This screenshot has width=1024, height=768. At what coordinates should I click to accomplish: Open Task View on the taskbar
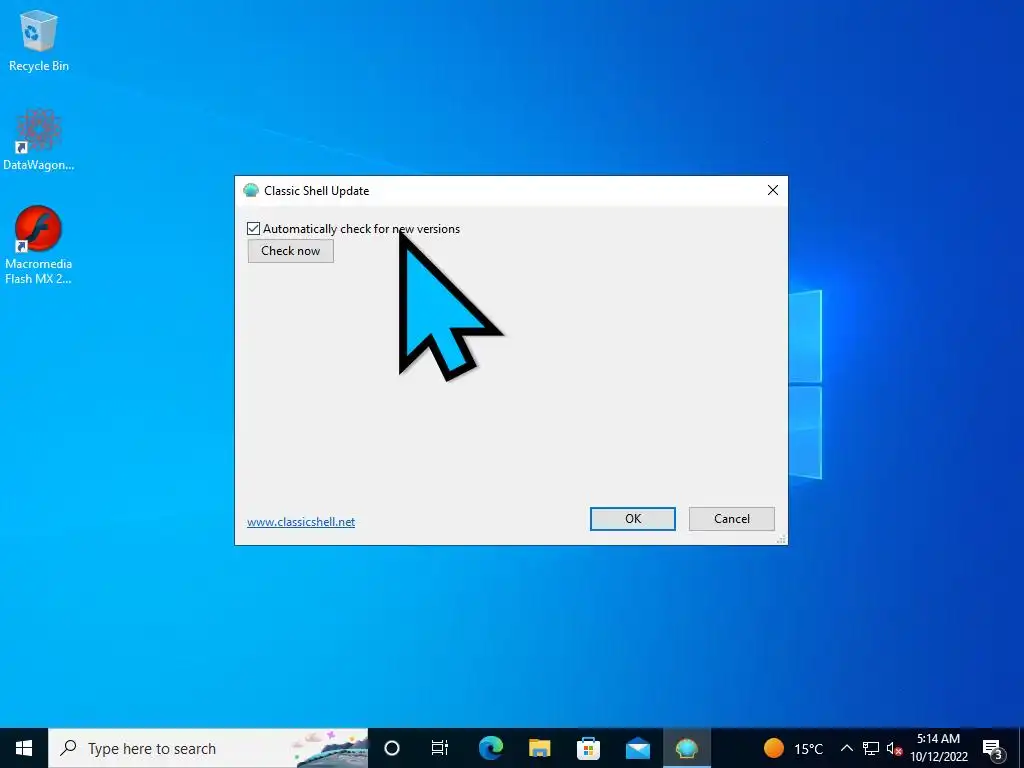tap(440, 748)
